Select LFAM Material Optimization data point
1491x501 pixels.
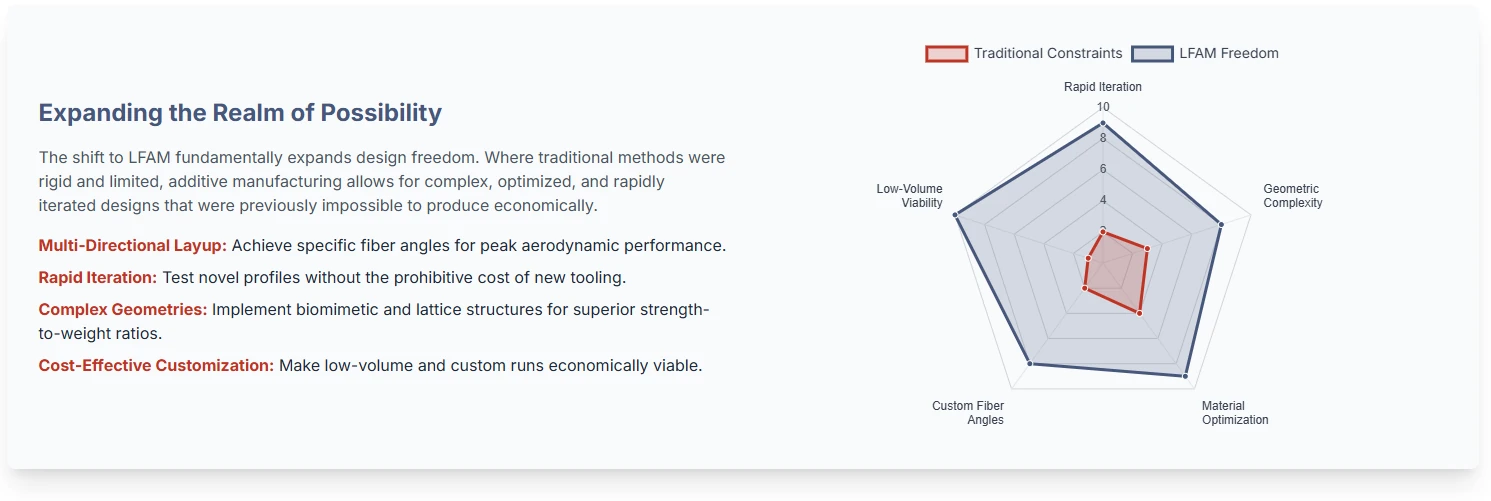tap(1185, 377)
